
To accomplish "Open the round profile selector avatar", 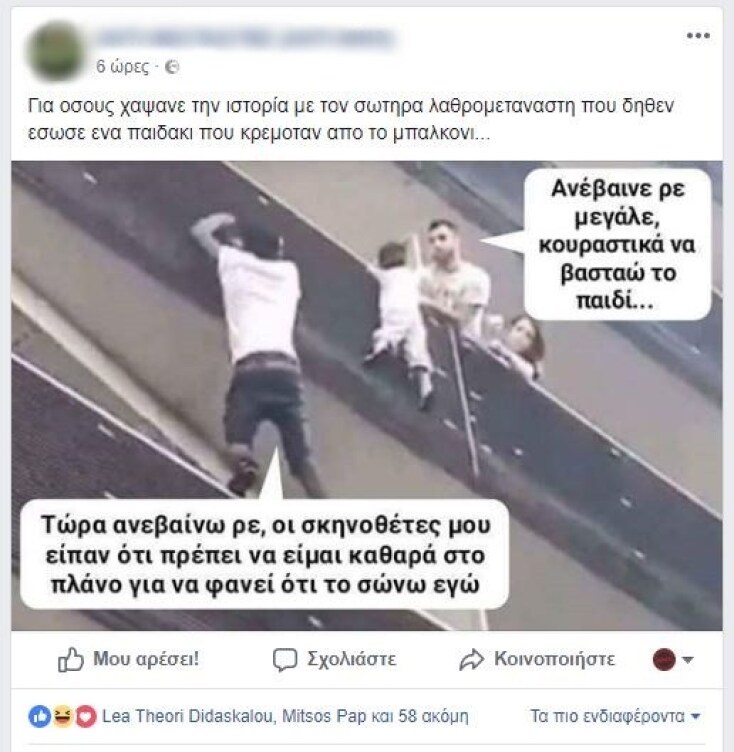I will click(664, 659).
